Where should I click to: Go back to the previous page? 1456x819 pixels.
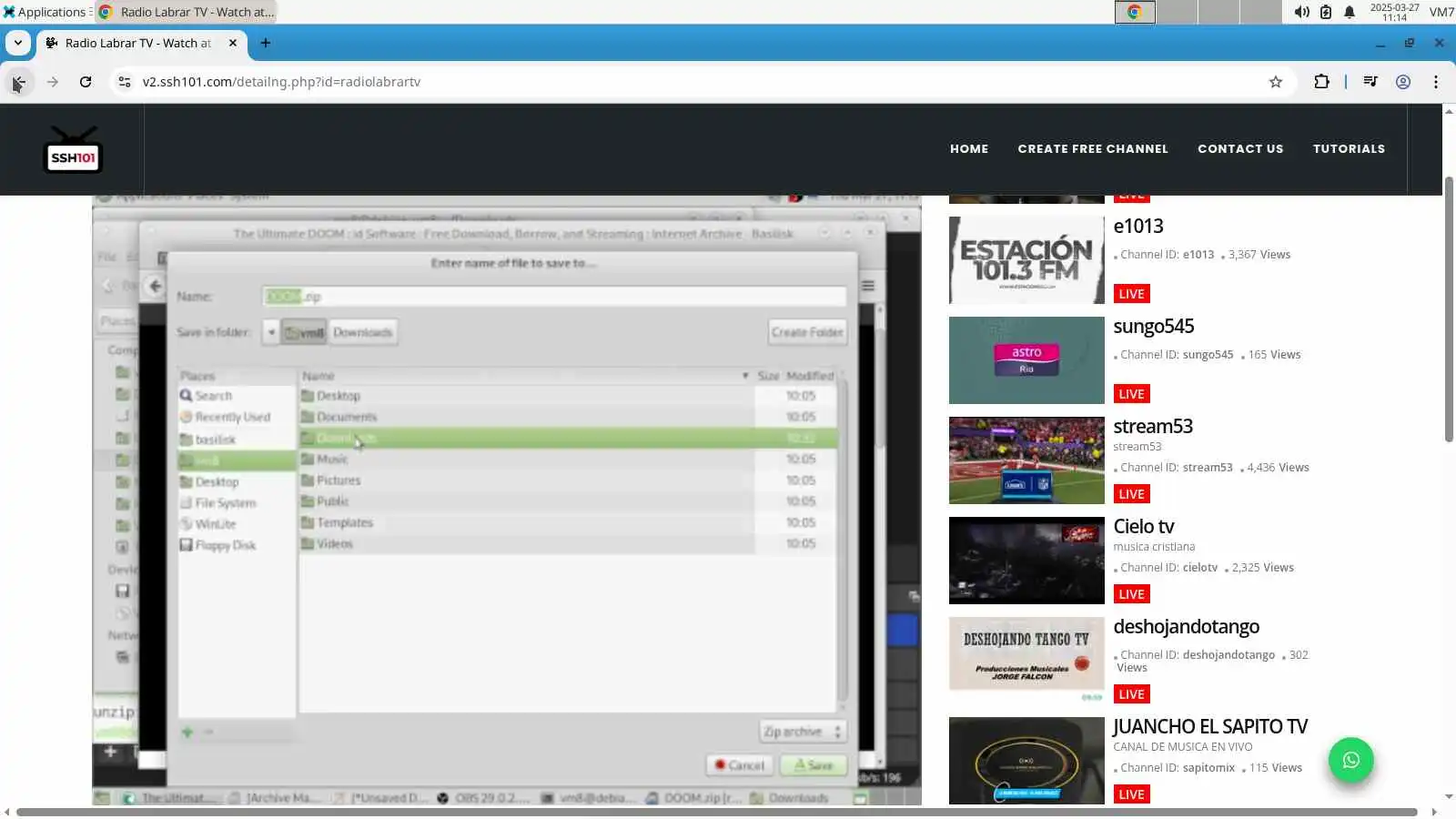18,82
